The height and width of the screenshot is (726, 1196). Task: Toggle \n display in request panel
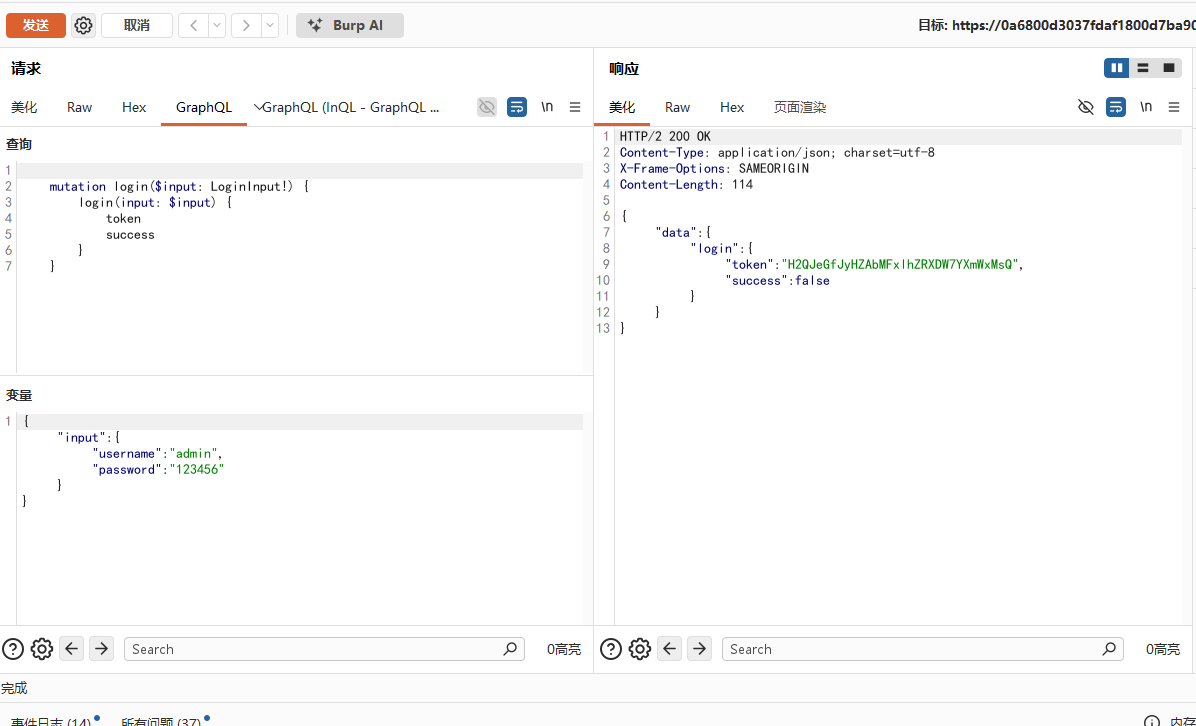547,107
